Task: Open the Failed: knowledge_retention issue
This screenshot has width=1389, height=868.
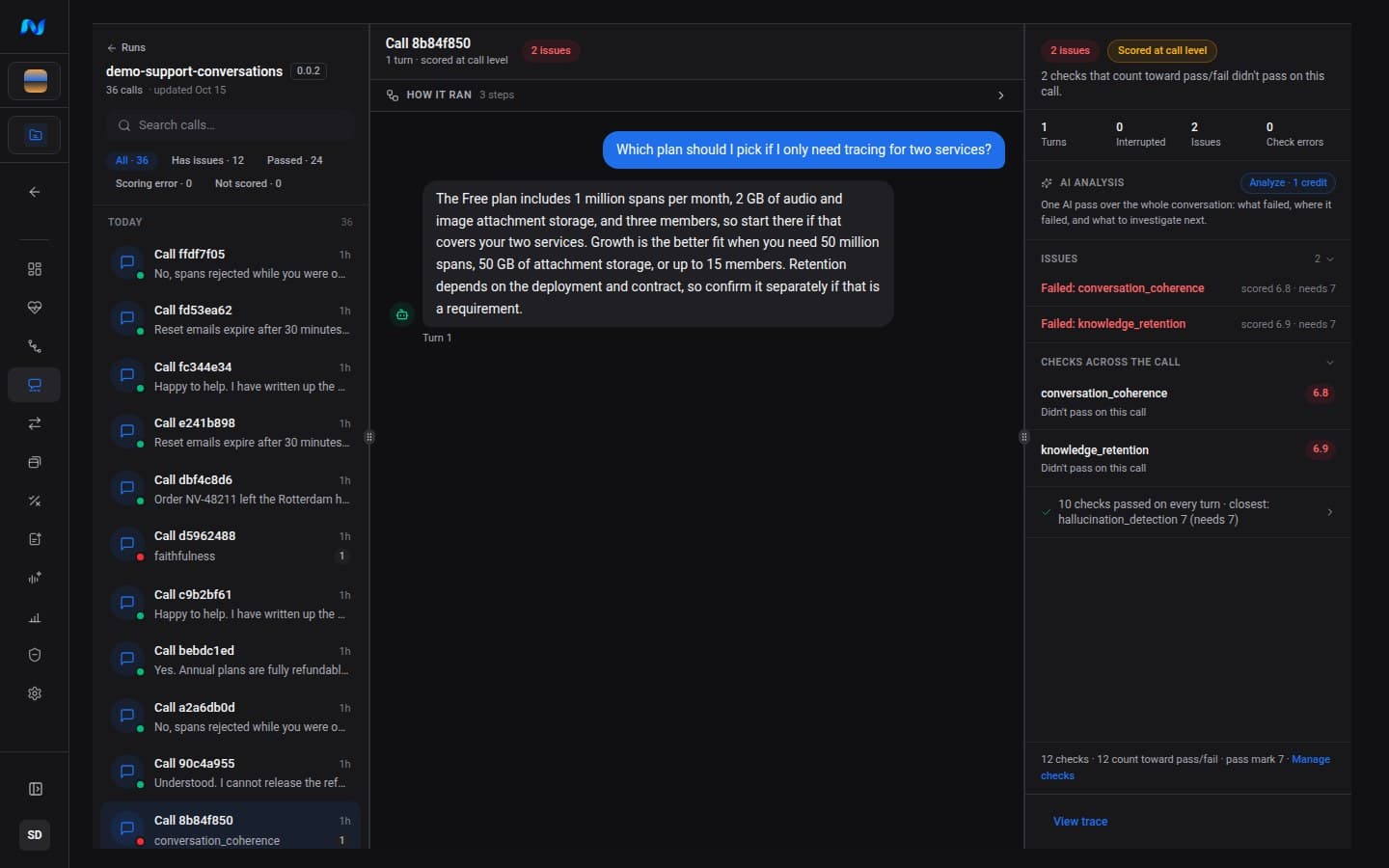Action: click(x=1187, y=324)
